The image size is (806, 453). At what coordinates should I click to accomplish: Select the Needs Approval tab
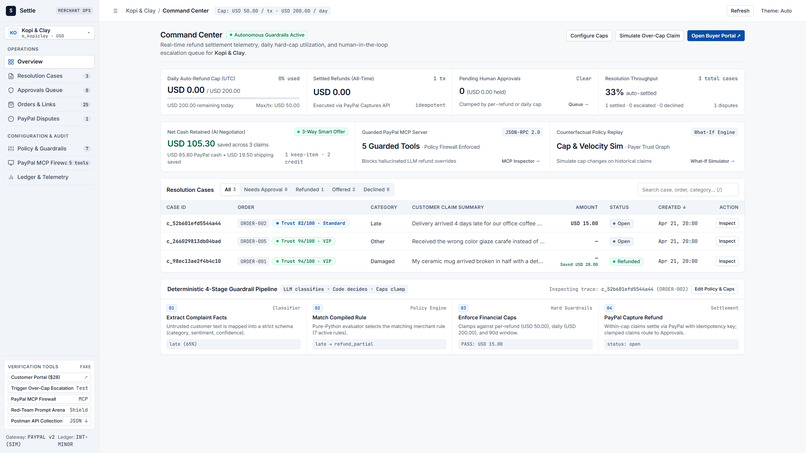coord(265,190)
